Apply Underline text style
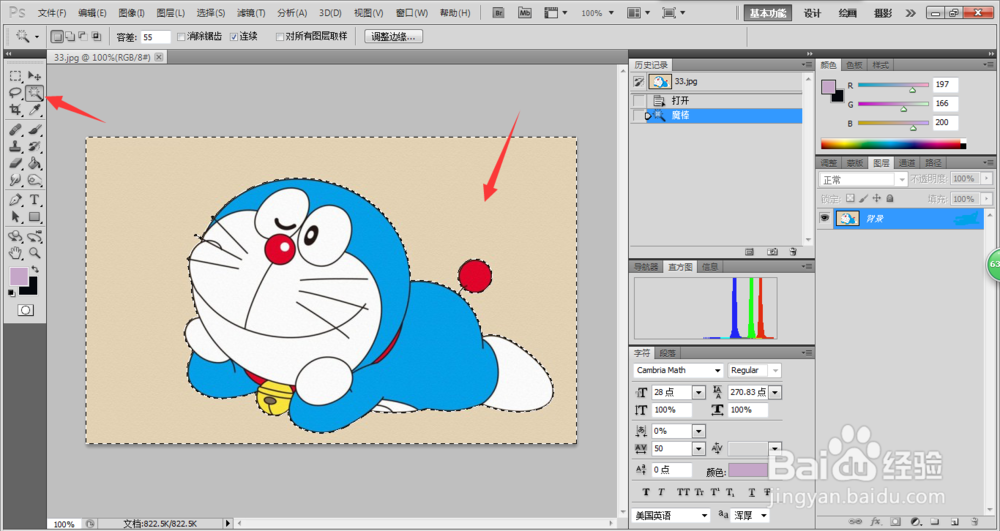1000x531 pixels. point(752,492)
